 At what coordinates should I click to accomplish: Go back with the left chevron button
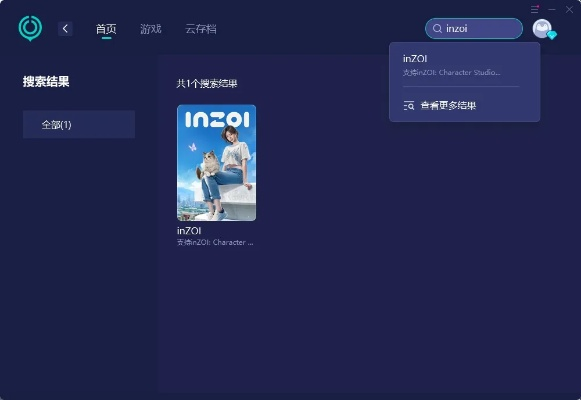coord(65,29)
